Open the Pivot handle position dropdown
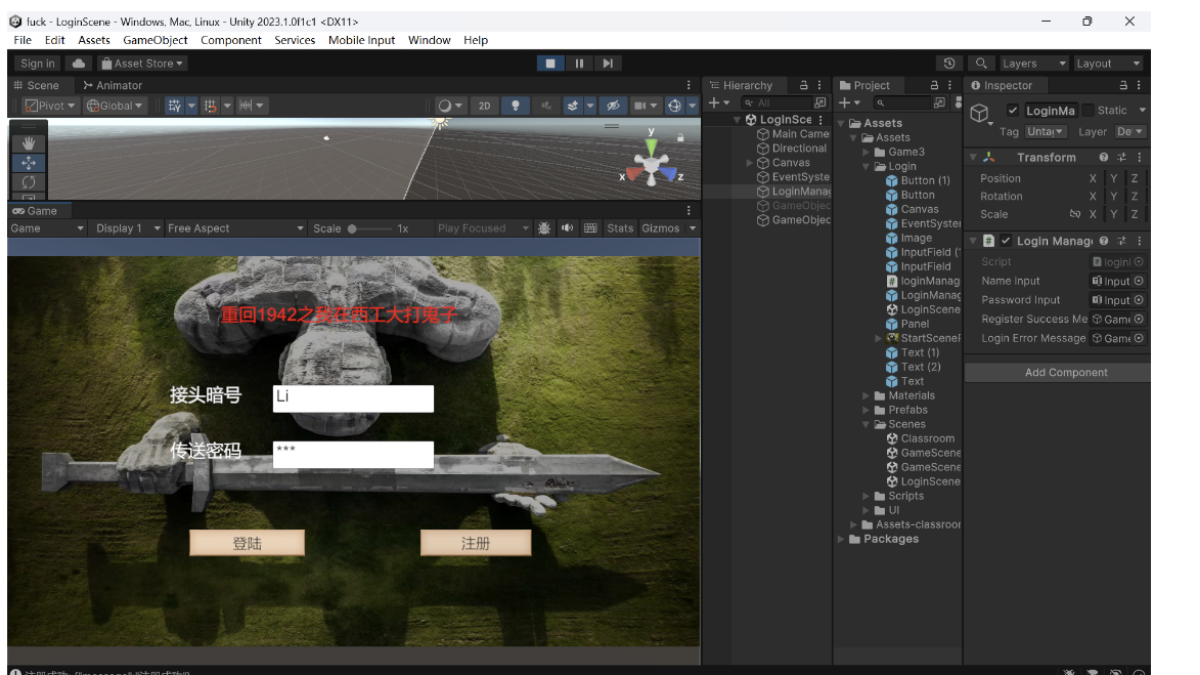 click(49, 105)
